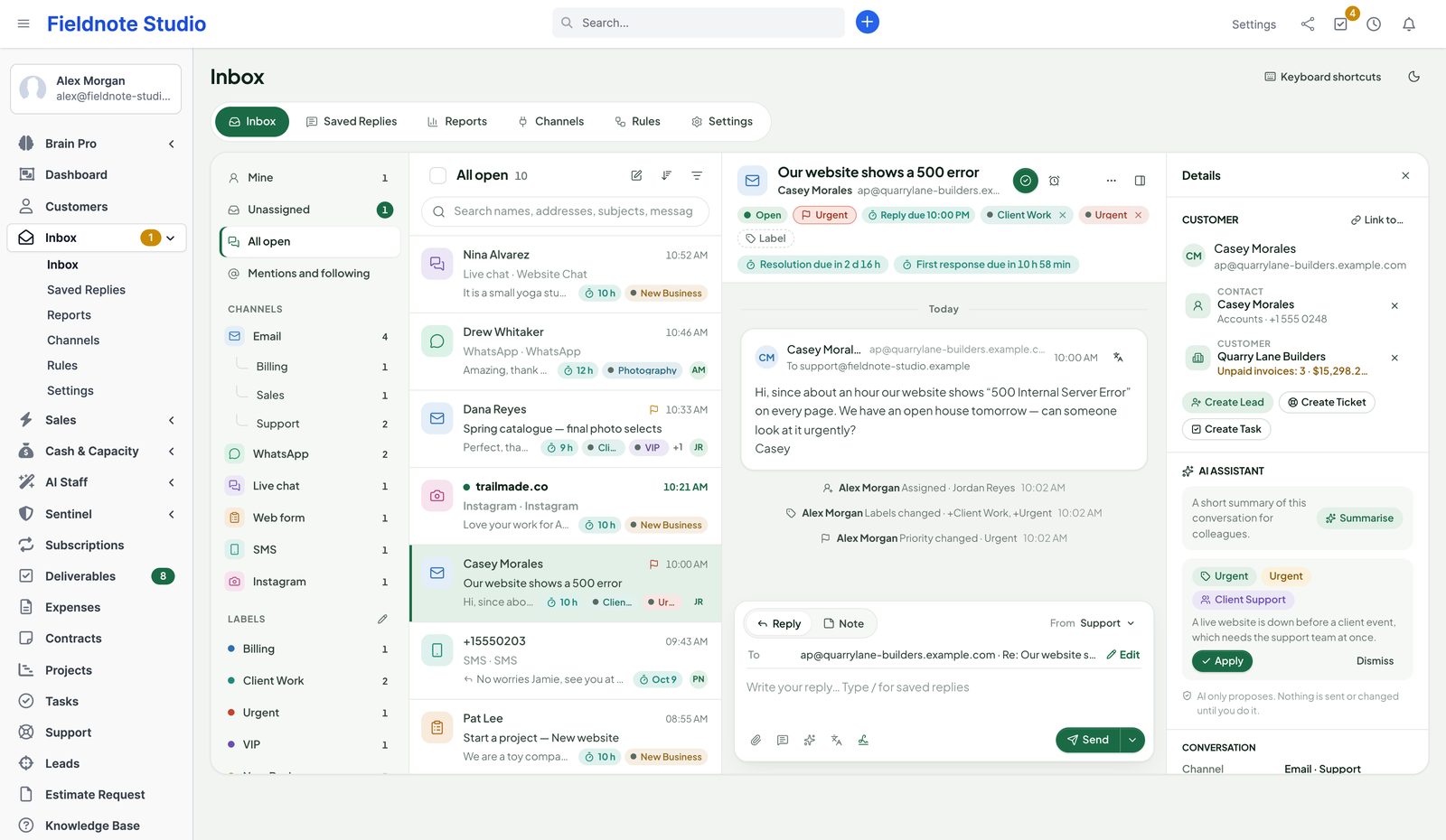Click the snooze alarm icon
The image size is (1446, 840).
click(x=1055, y=181)
